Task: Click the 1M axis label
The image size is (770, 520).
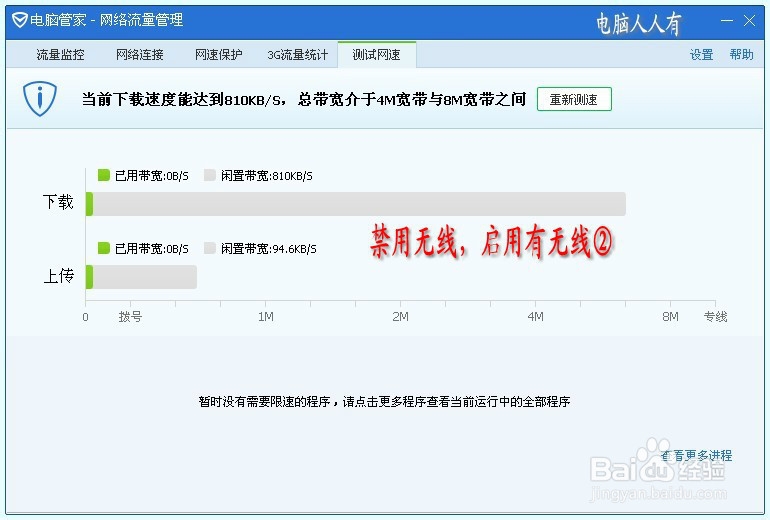Action: (x=266, y=317)
